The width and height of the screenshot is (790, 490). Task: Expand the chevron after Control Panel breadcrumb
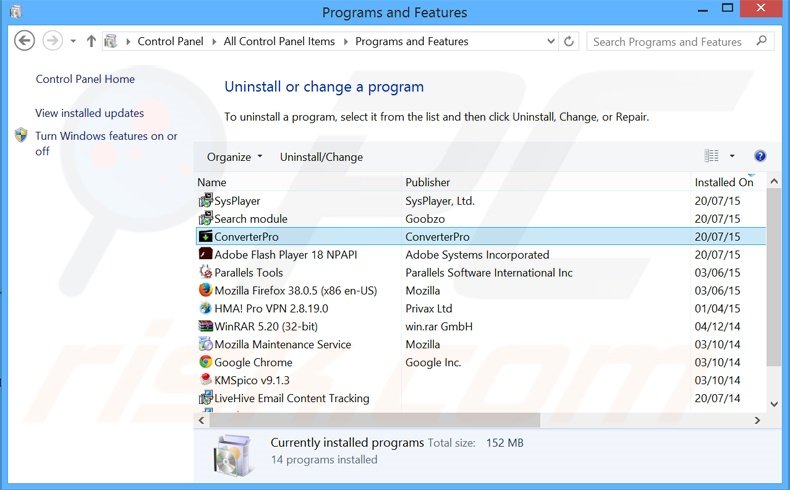tap(214, 42)
